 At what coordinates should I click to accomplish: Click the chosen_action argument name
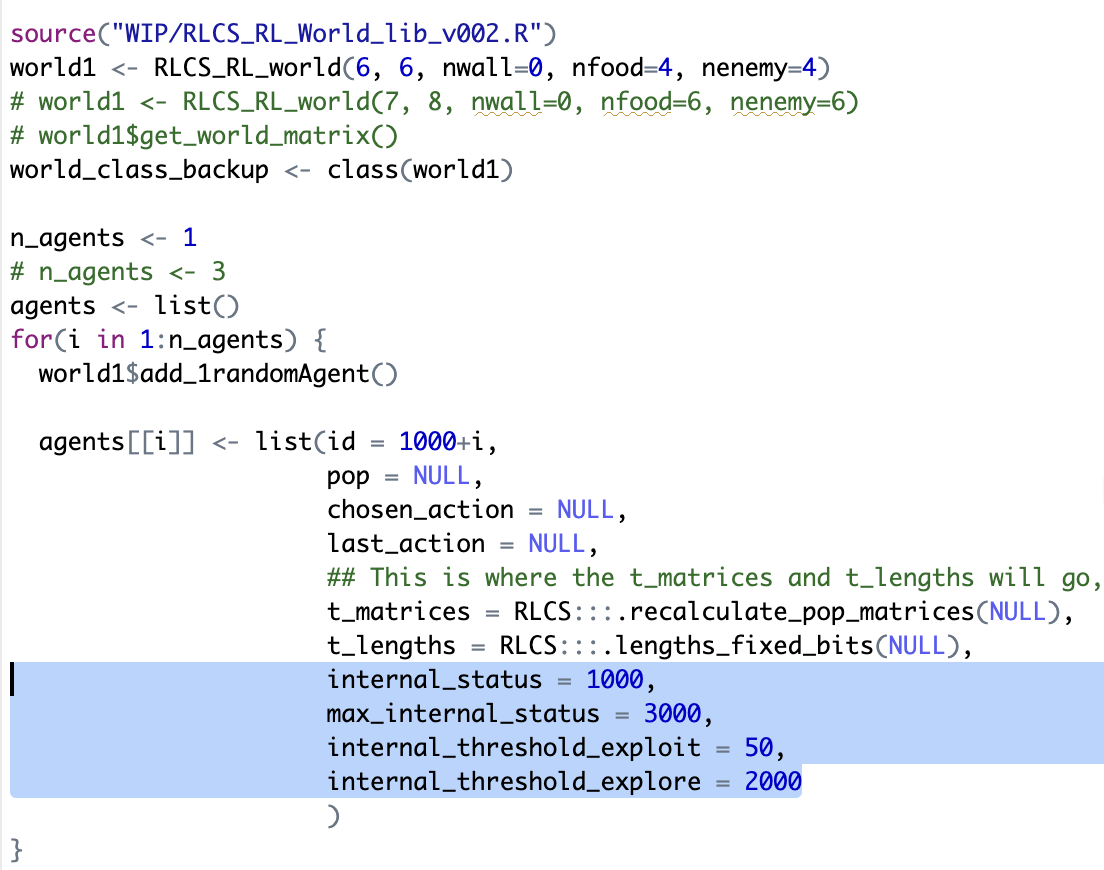[x=420, y=509]
